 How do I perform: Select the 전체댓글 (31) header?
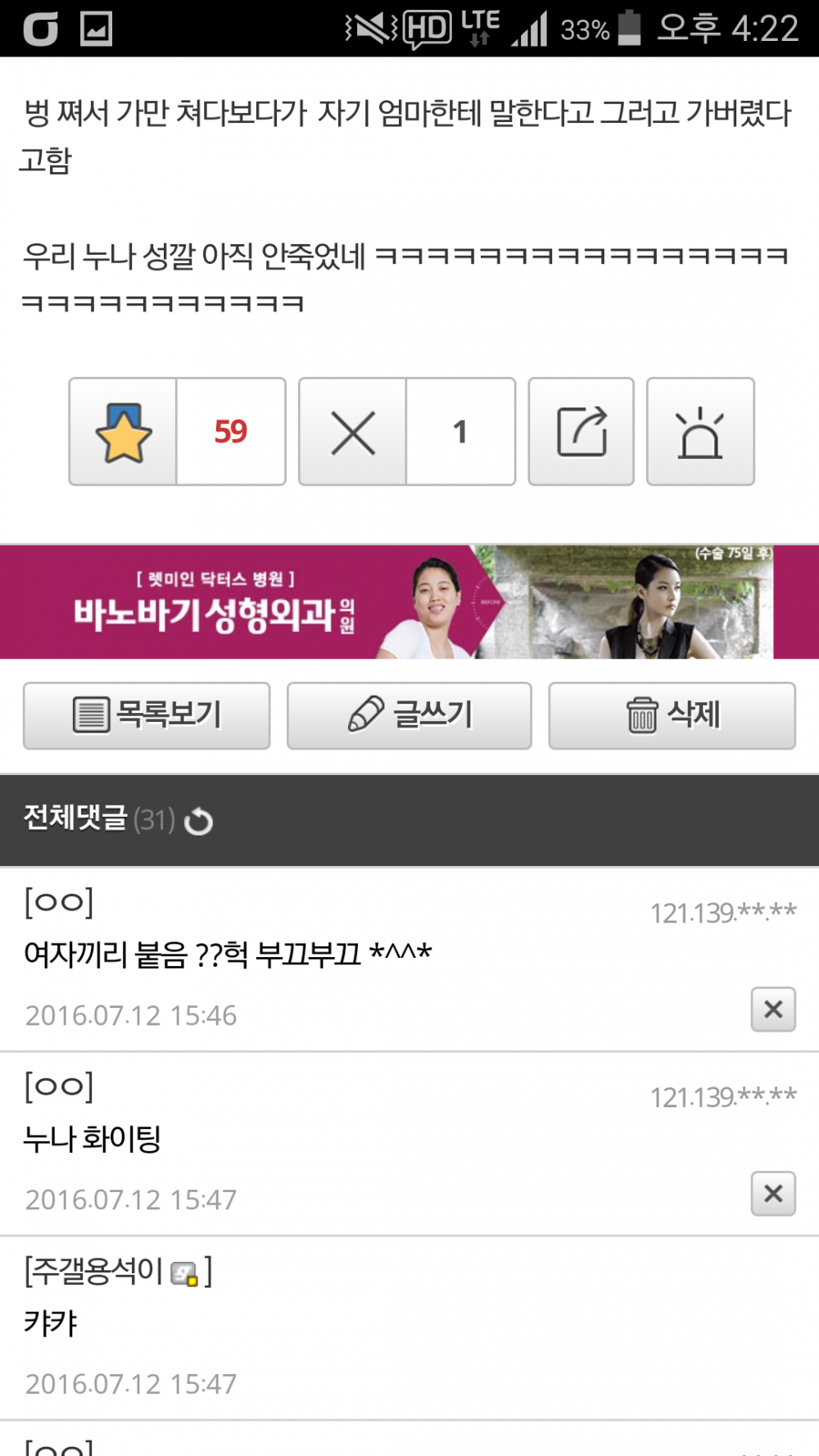[x=99, y=819]
